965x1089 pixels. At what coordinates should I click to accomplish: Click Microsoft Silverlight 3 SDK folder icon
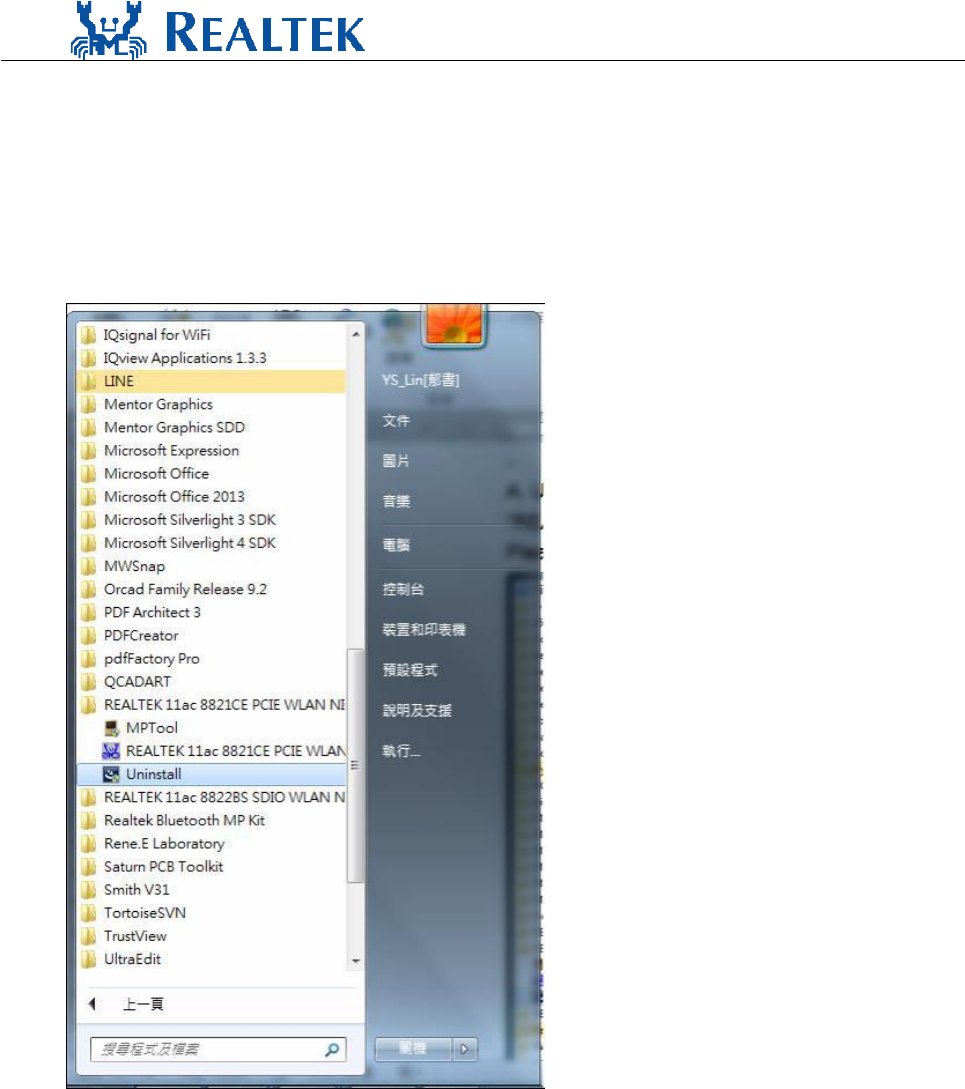click(x=88, y=519)
